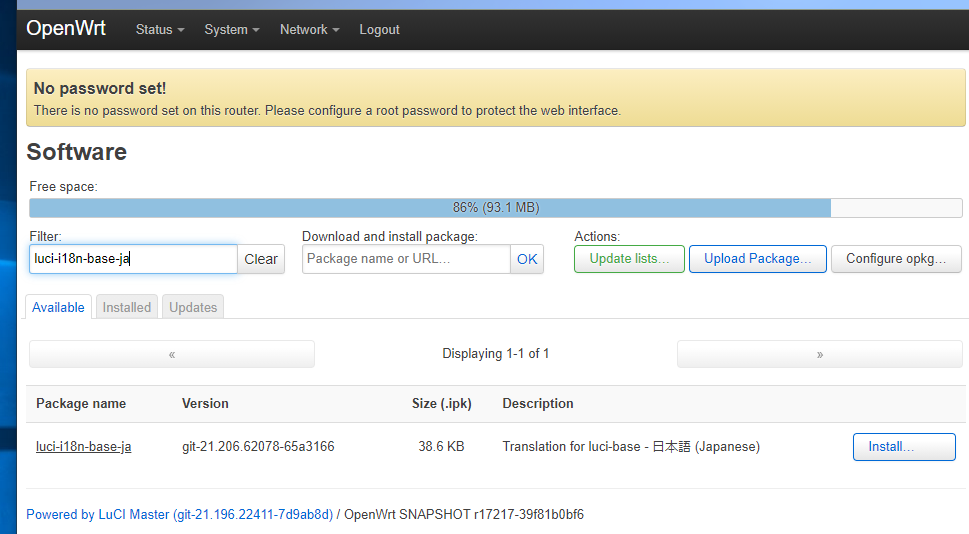Viewport: 969px width, 534px height.
Task: Click the No password set! warning heading
Action: click(100, 88)
